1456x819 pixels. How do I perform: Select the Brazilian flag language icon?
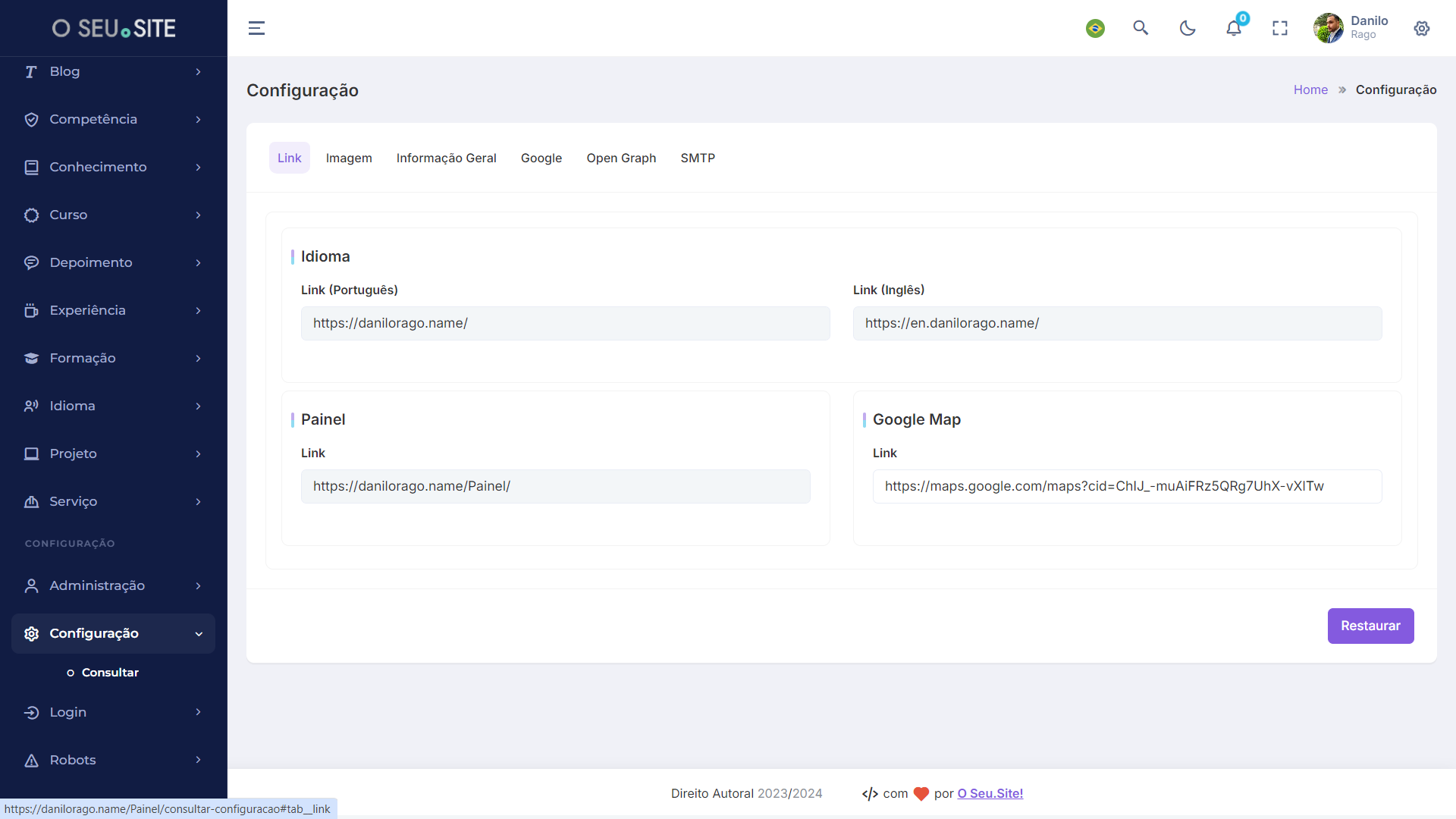pyautogui.click(x=1095, y=28)
